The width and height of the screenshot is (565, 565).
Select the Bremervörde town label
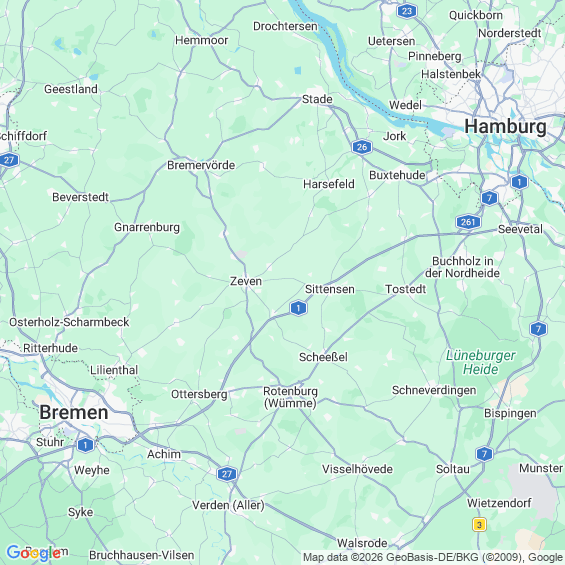[201, 165]
